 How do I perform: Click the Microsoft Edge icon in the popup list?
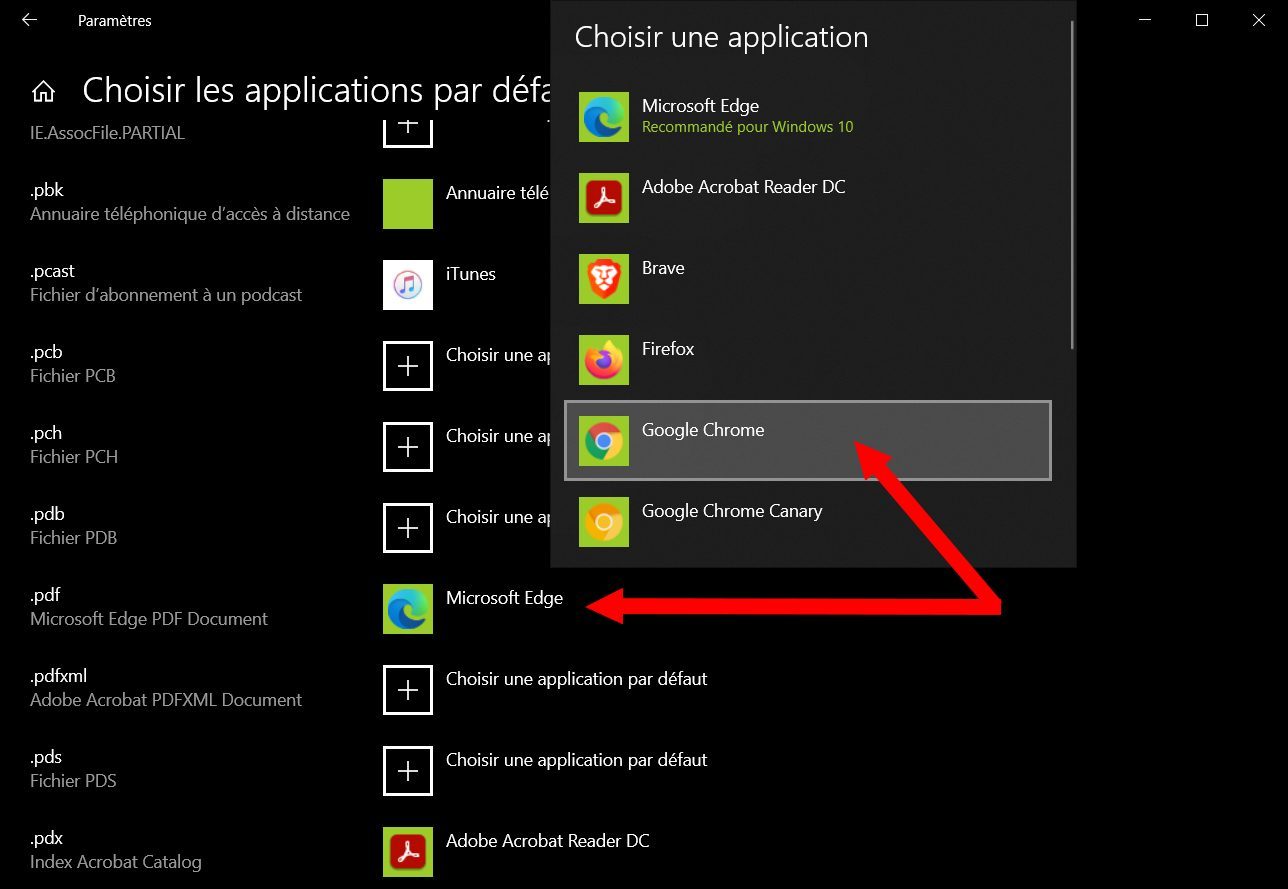coord(604,117)
